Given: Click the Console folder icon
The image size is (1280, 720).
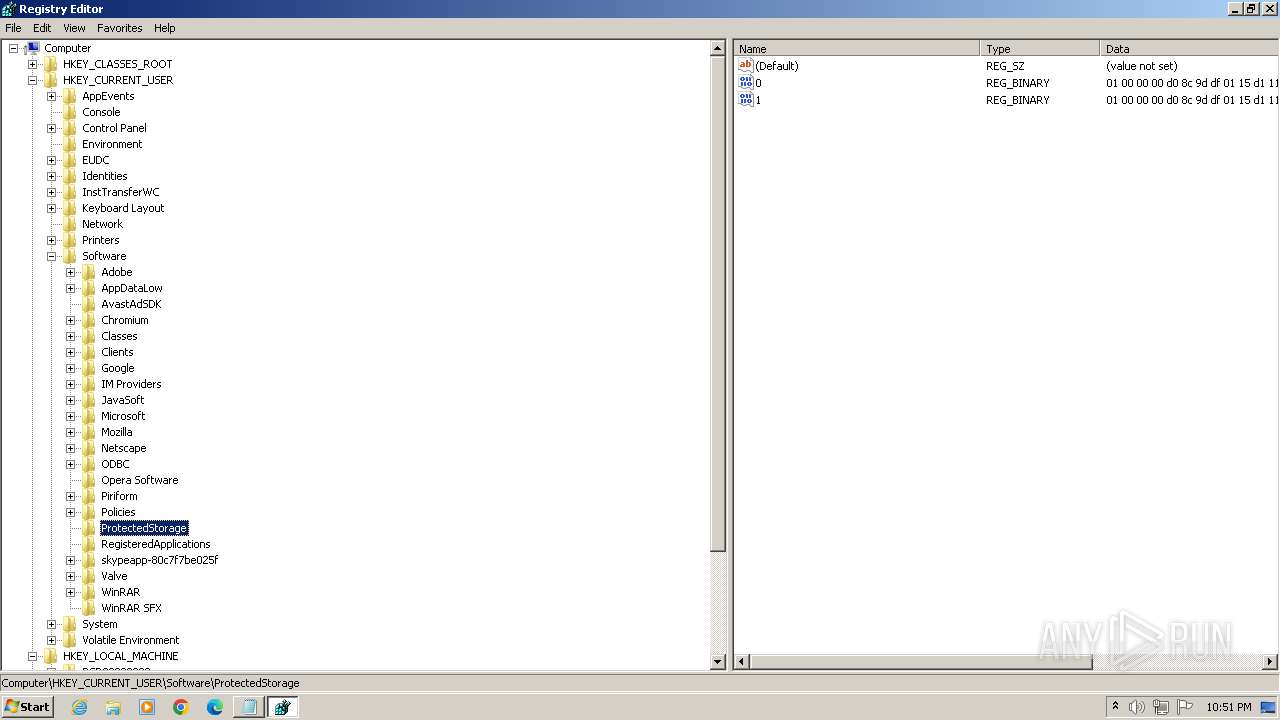Looking at the screenshot, I should [x=70, y=112].
